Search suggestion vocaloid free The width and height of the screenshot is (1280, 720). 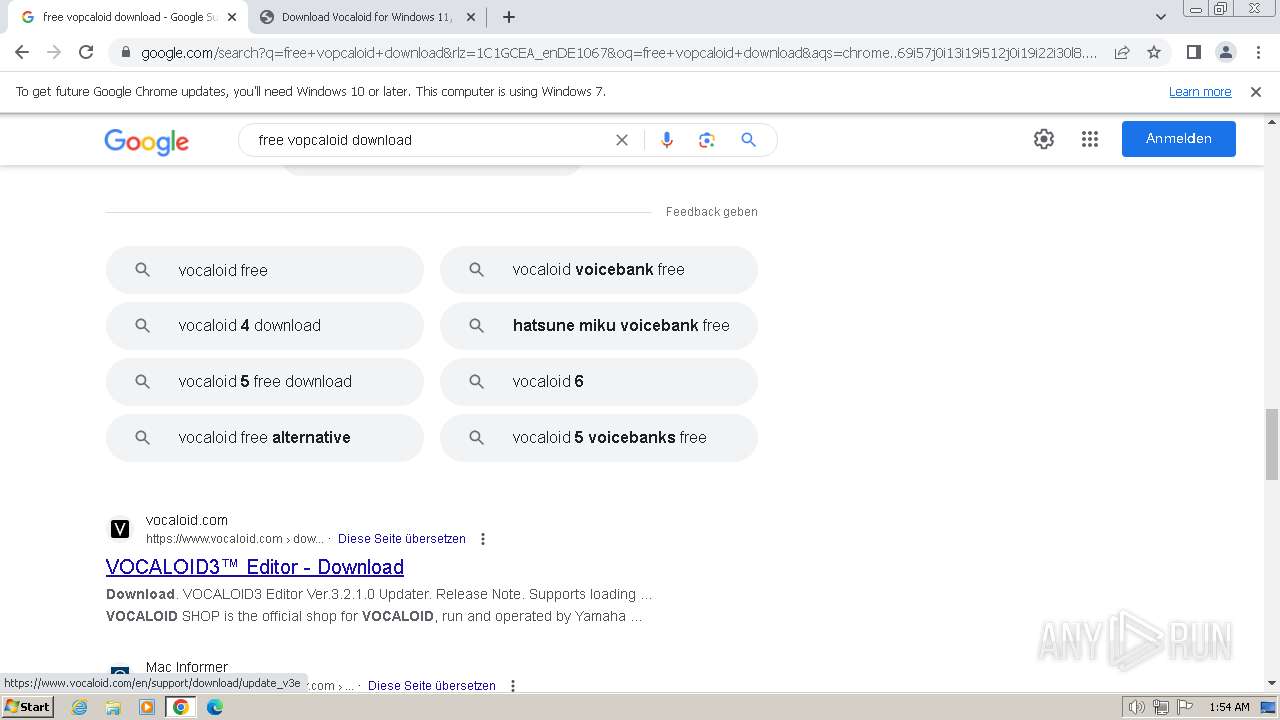(265, 270)
